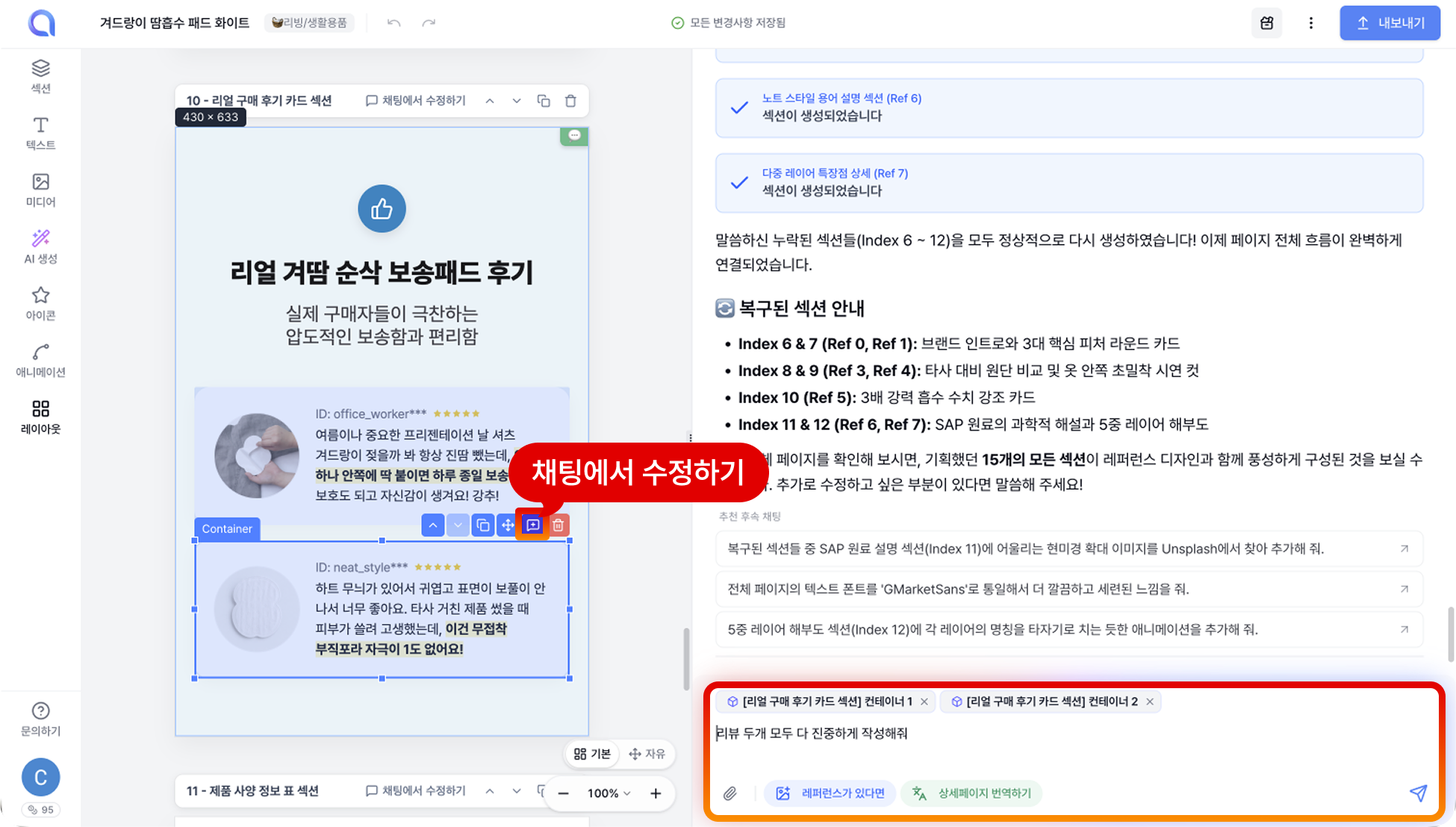Click the Container 'edit in chat' icon
The width and height of the screenshot is (1456, 827).
click(x=533, y=525)
